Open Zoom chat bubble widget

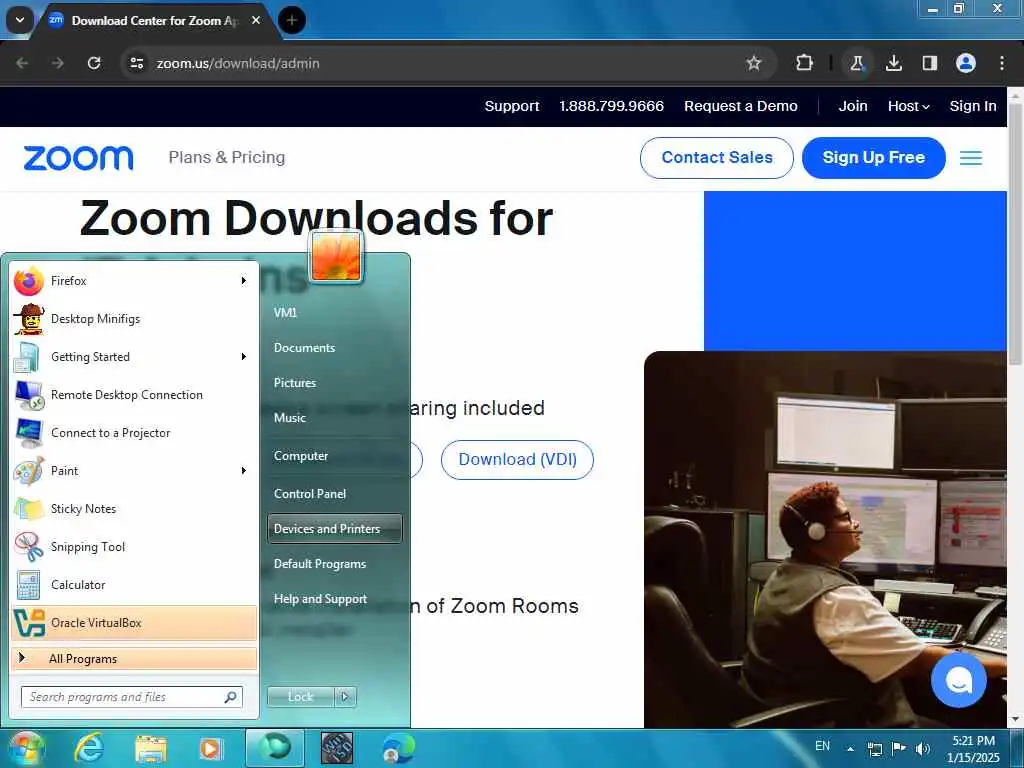pyautogui.click(x=959, y=680)
